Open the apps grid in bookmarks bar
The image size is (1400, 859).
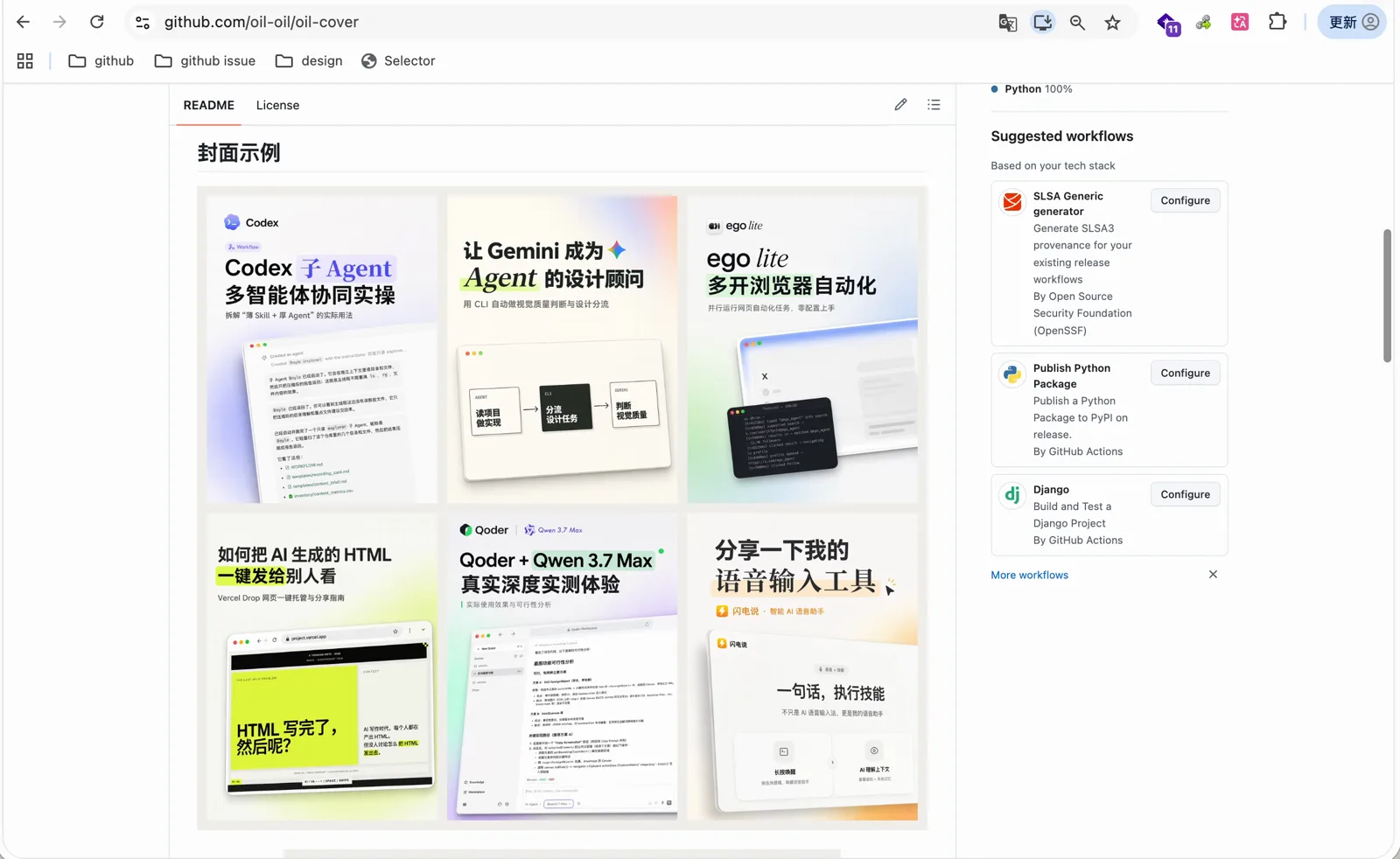(x=25, y=60)
